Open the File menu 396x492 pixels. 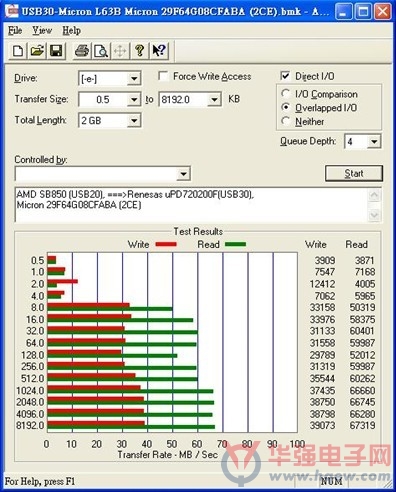(x=15, y=31)
